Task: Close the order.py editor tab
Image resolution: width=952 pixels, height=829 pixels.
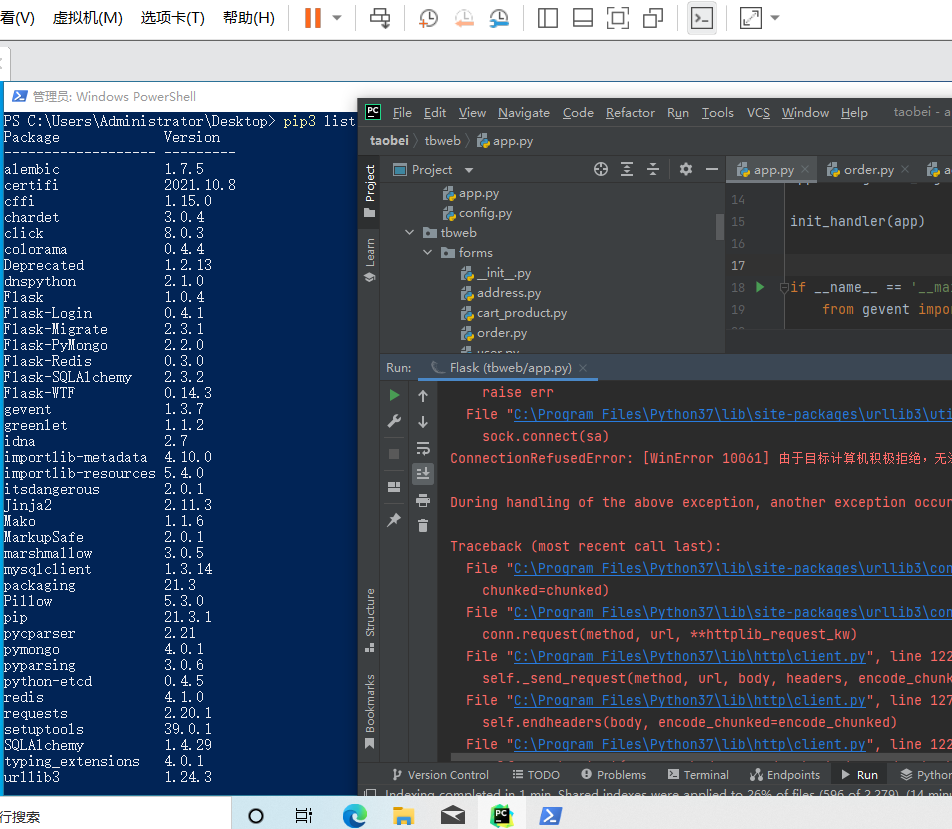Action: click(905, 169)
